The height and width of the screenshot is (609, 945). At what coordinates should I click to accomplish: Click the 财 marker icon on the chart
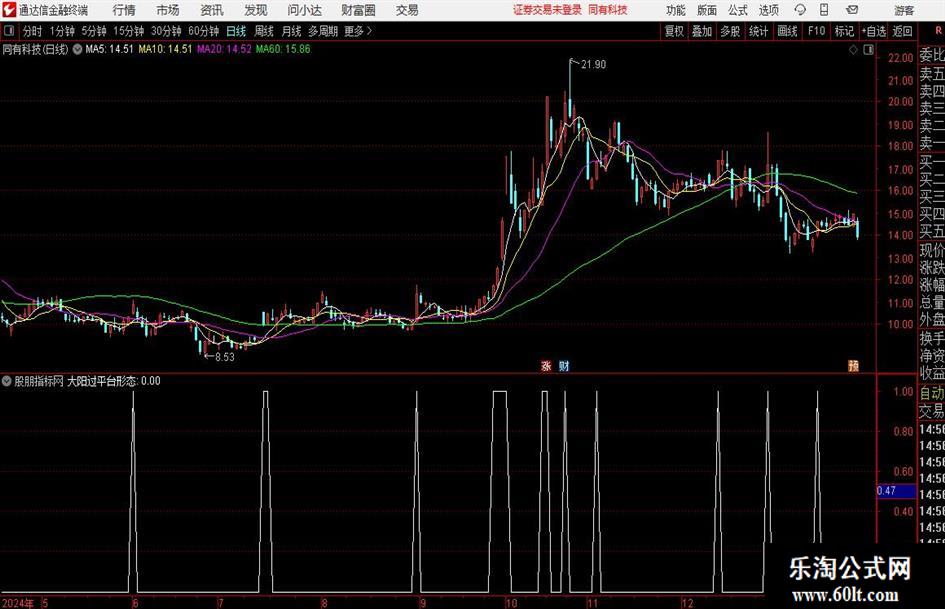tap(564, 365)
